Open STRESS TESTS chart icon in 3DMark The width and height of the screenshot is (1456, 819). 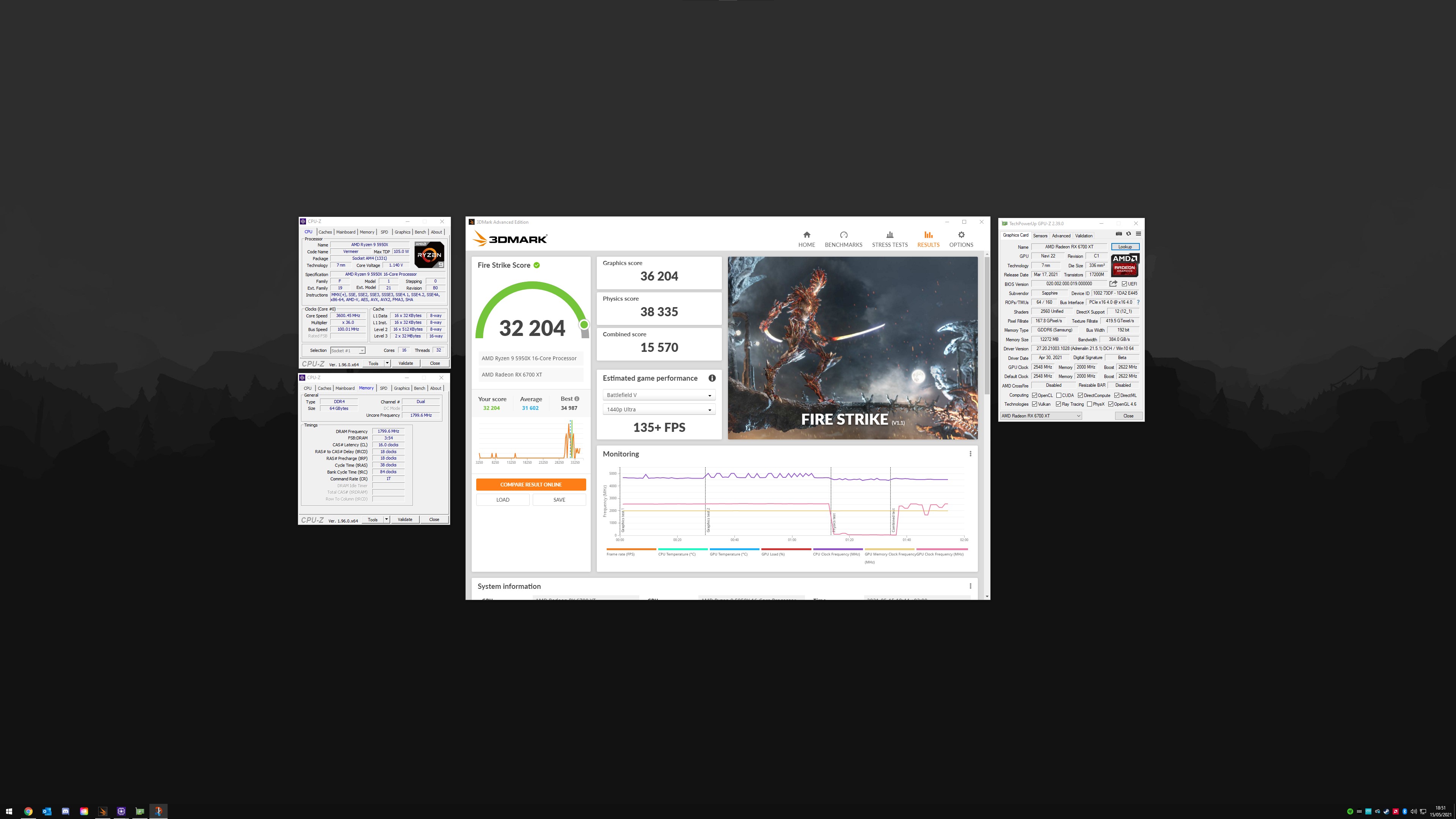click(890, 235)
